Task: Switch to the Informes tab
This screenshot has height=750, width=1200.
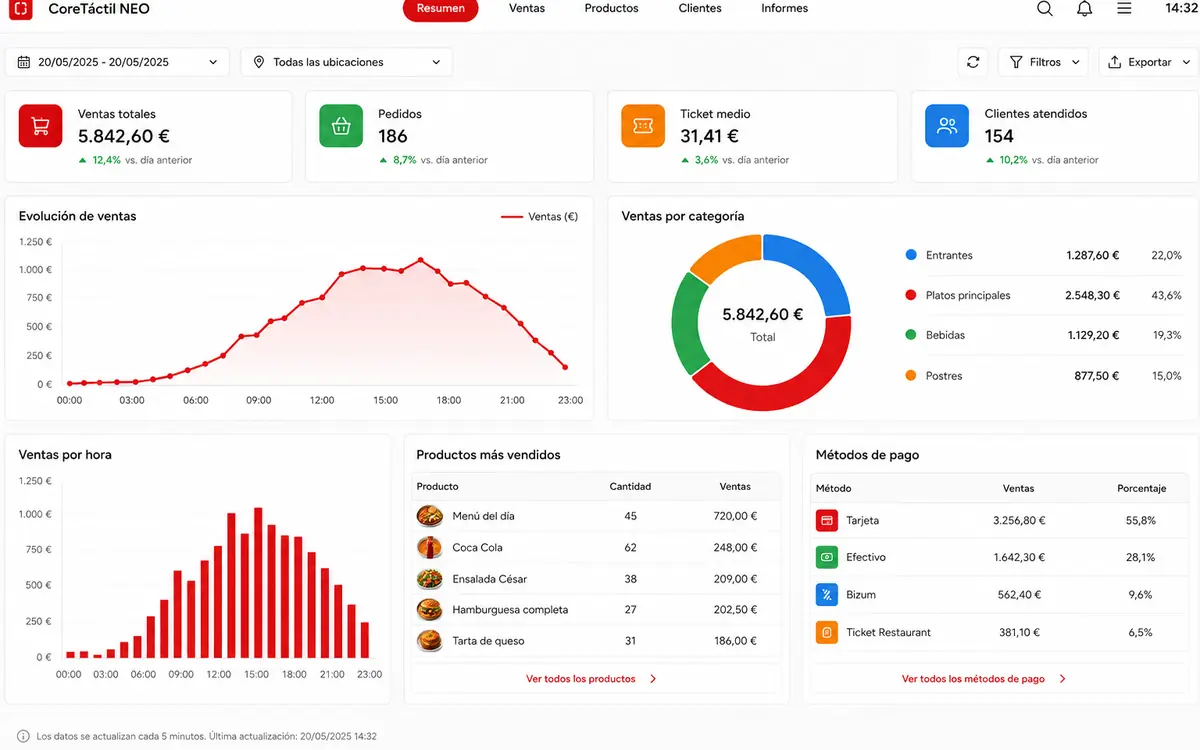Action: coord(785,8)
